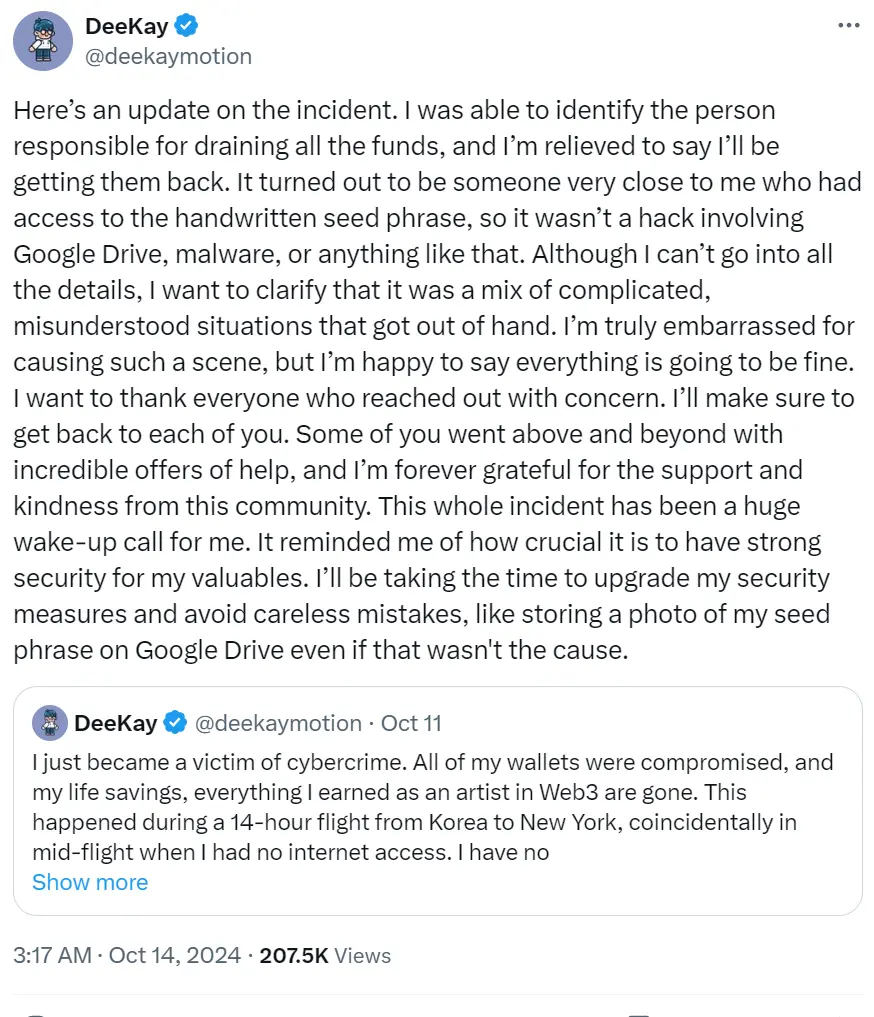Screen dimensions: 874x1017
Task: Click the cut-off reply icon at bottom left
Action: click(x=35, y=1013)
